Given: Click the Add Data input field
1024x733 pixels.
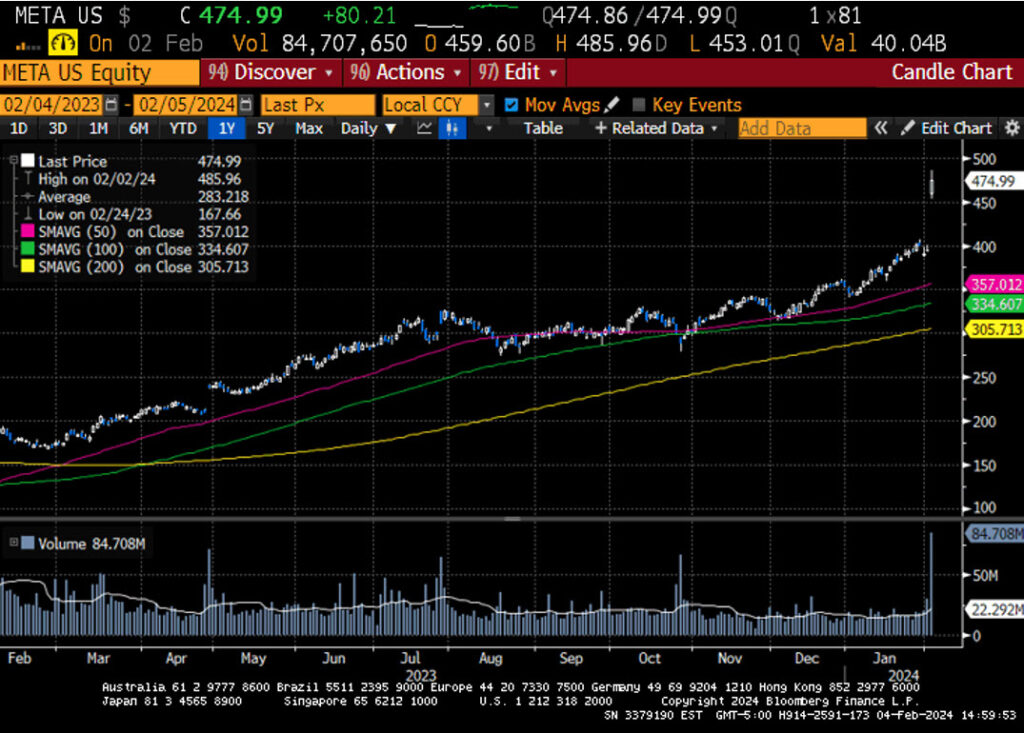Looking at the screenshot, I should point(801,128).
